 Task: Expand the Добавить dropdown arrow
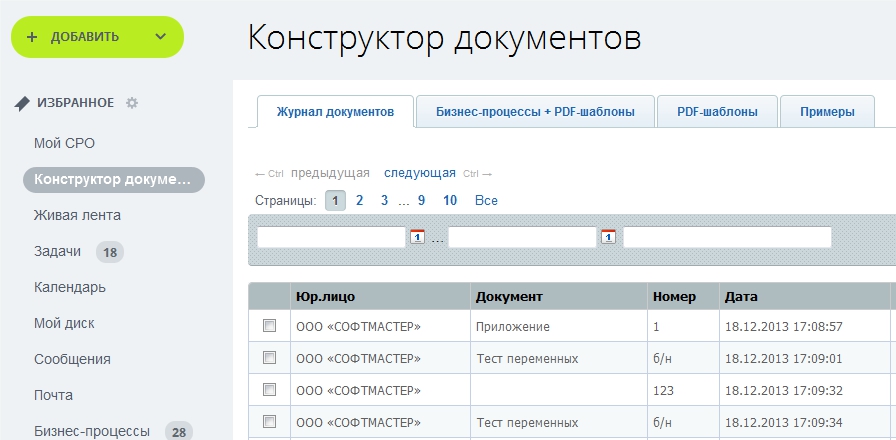click(160, 37)
